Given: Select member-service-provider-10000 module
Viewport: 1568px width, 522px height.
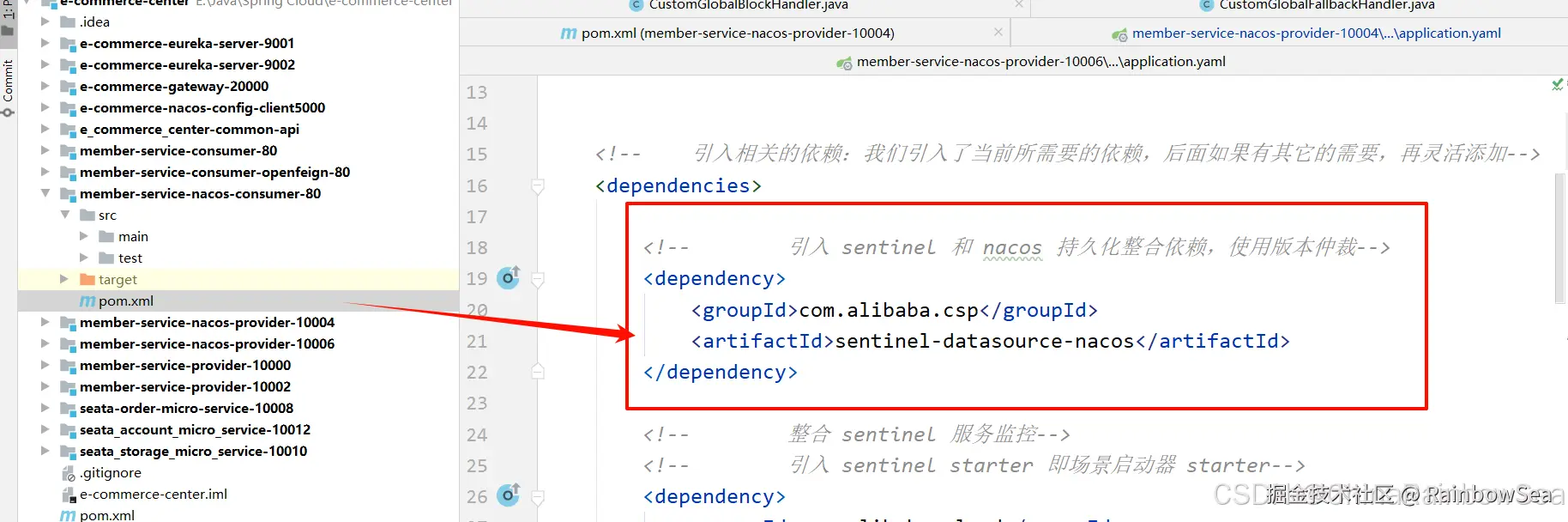Looking at the screenshot, I should click(185, 365).
